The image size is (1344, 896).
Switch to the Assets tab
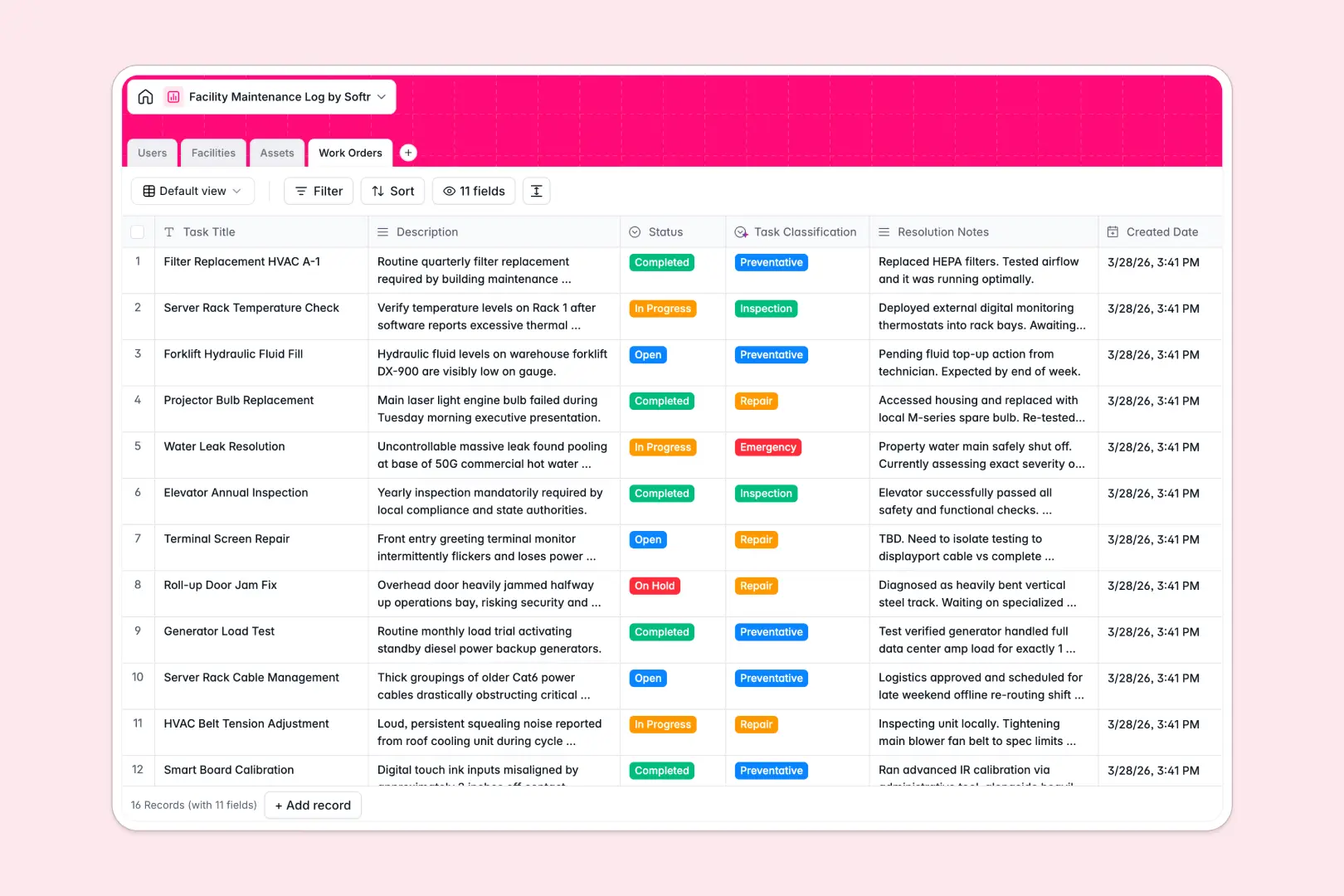coord(277,153)
